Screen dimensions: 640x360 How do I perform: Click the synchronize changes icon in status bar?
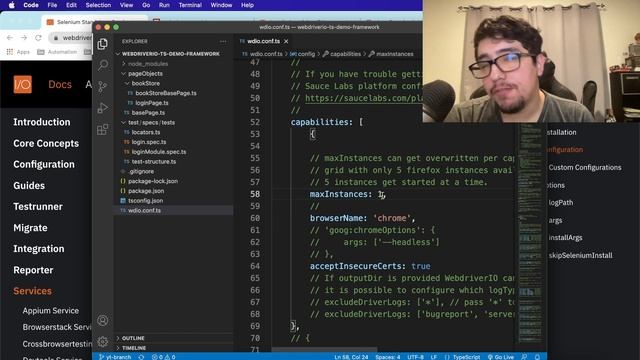point(141,357)
